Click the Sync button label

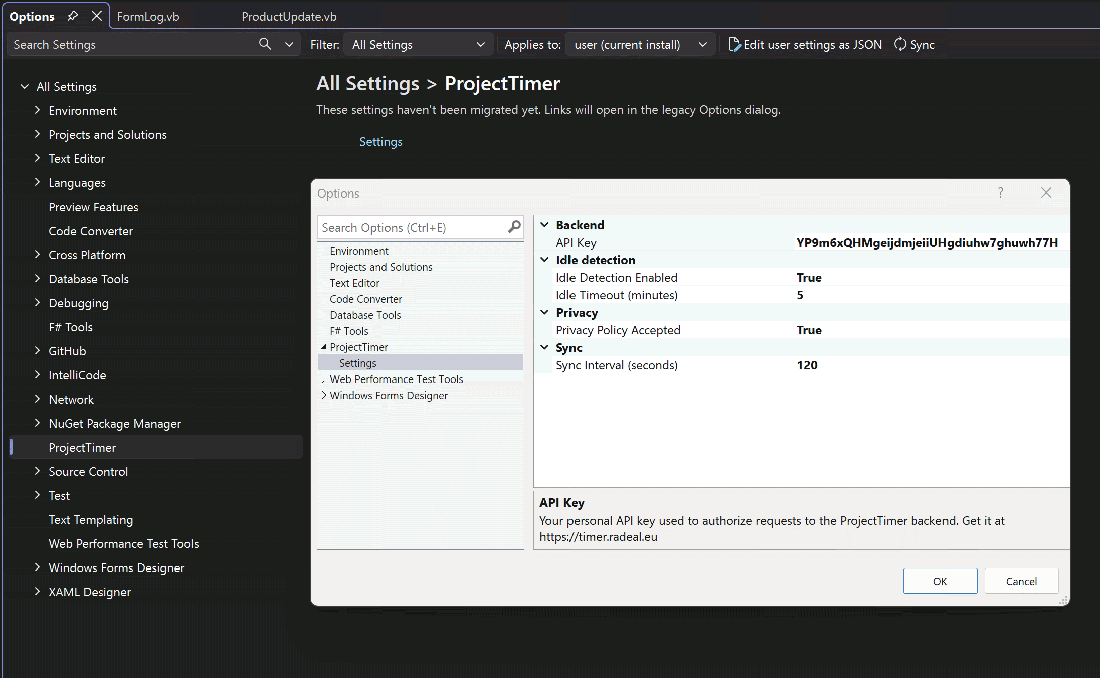point(922,44)
